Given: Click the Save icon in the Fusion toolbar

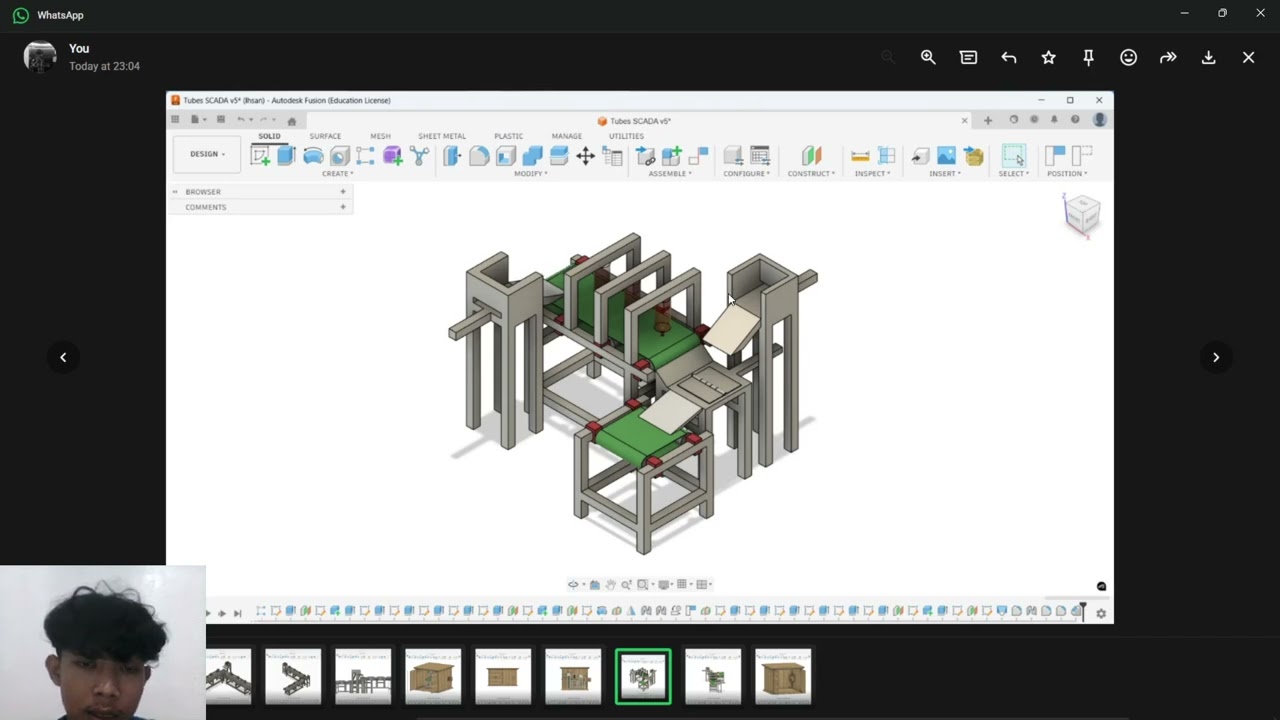Looking at the screenshot, I should [x=221, y=119].
